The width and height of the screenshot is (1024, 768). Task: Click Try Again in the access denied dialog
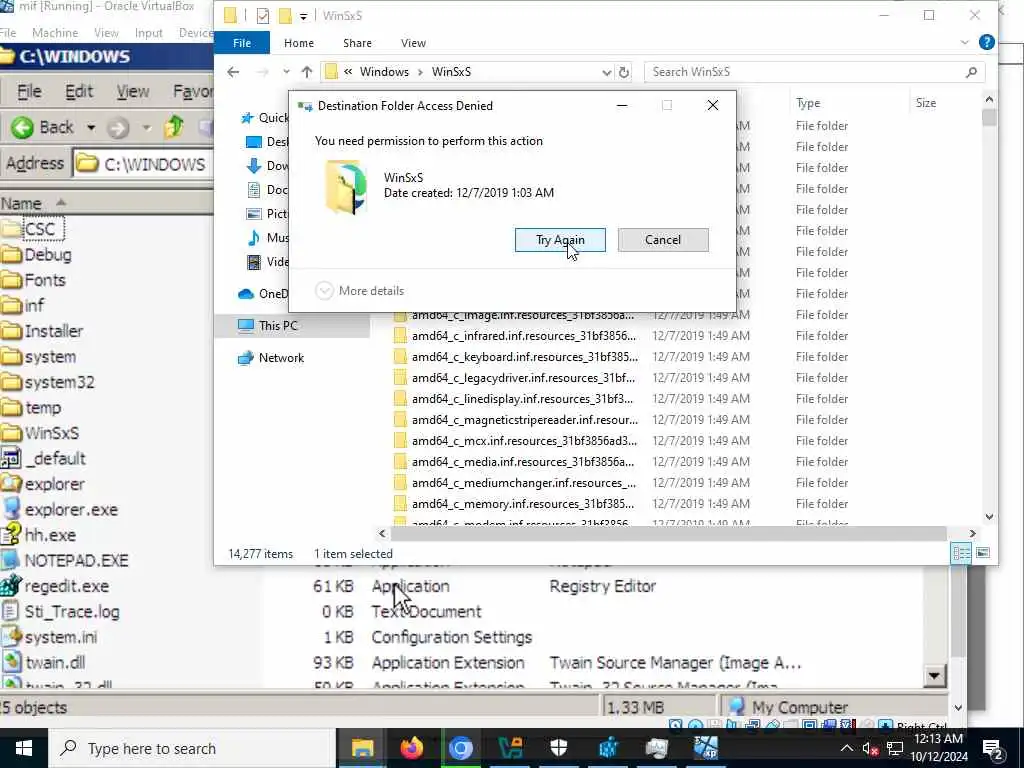pos(560,240)
